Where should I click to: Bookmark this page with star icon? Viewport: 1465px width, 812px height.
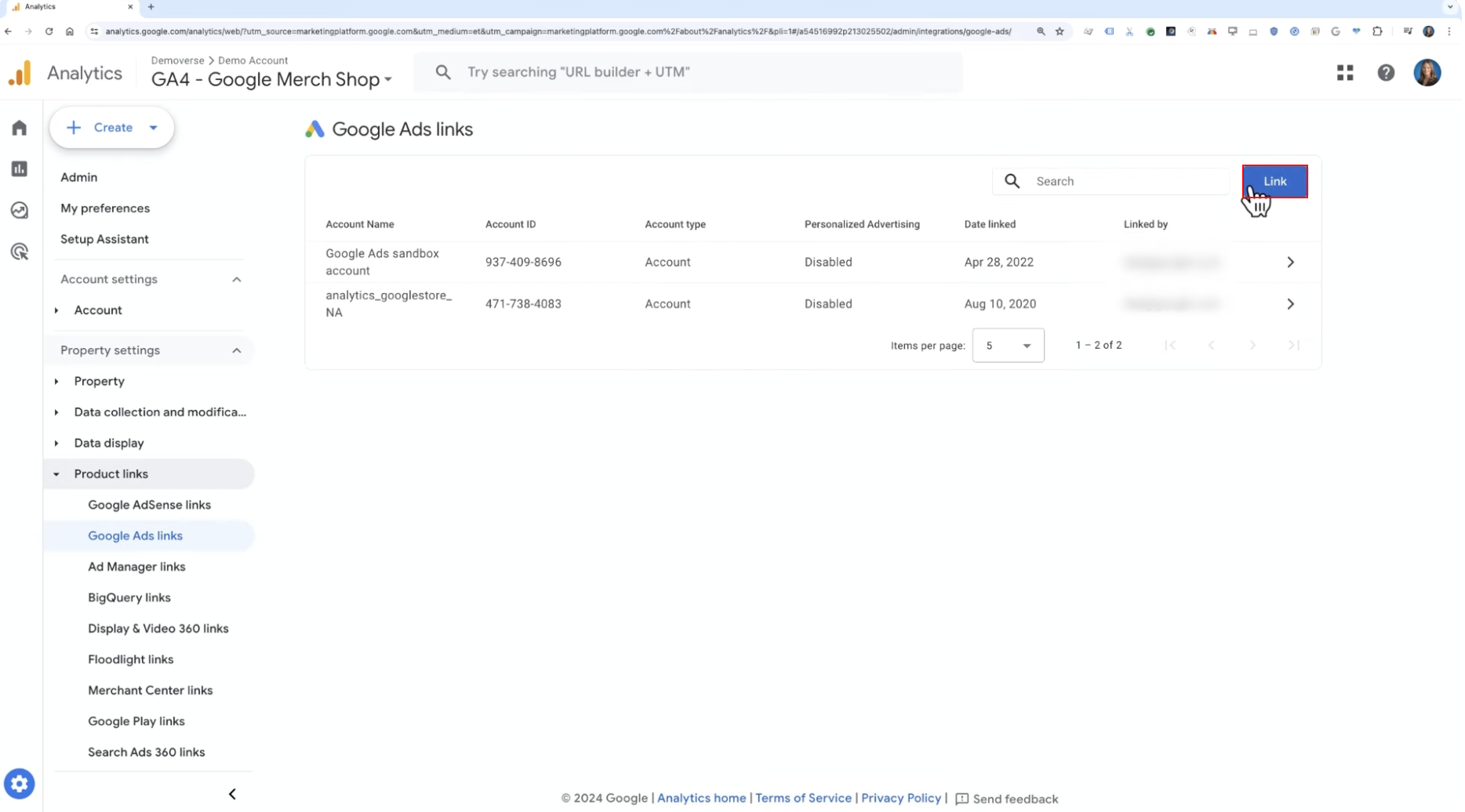[1061, 31]
